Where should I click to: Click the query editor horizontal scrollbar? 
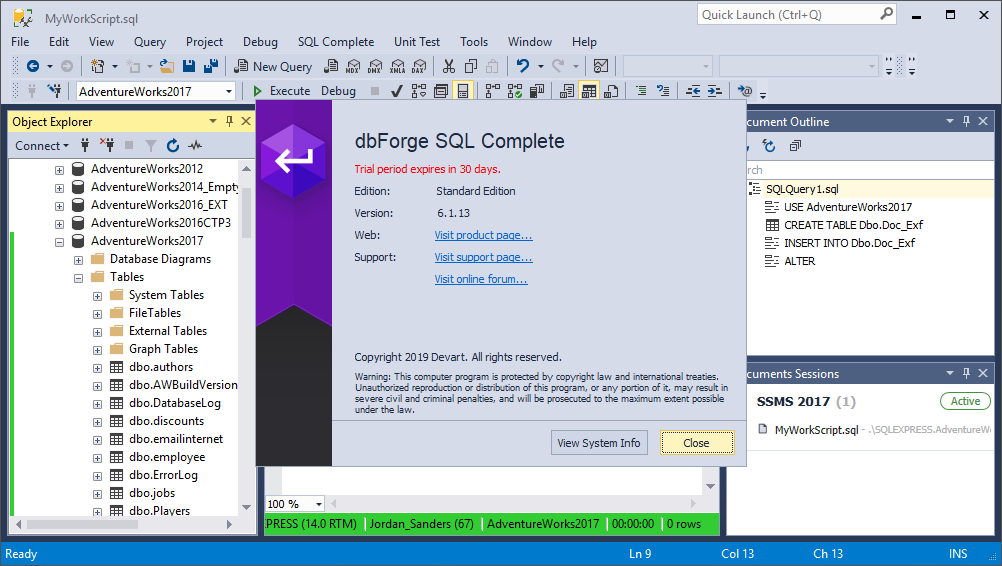tap(512, 503)
